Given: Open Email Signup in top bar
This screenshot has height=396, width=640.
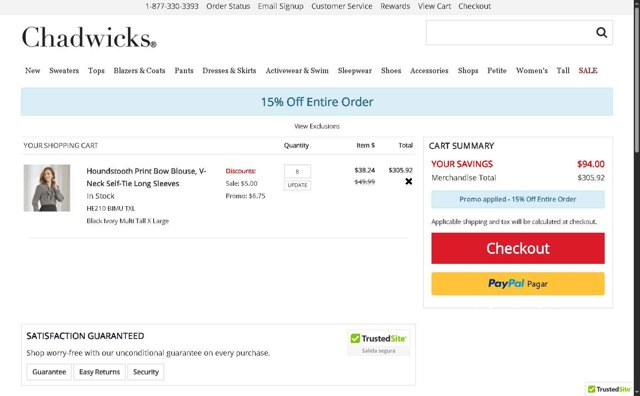Looking at the screenshot, I should [280, 6].
